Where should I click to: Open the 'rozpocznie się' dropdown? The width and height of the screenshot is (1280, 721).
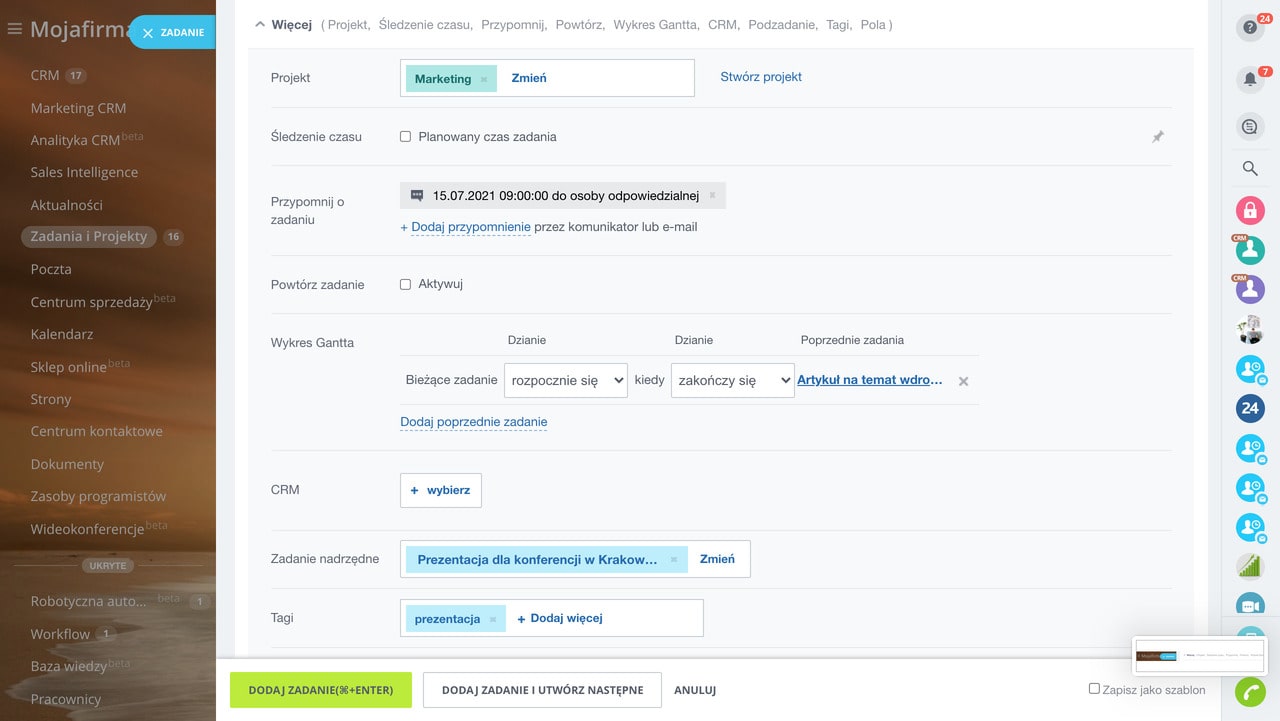click(x=566, y=381)
